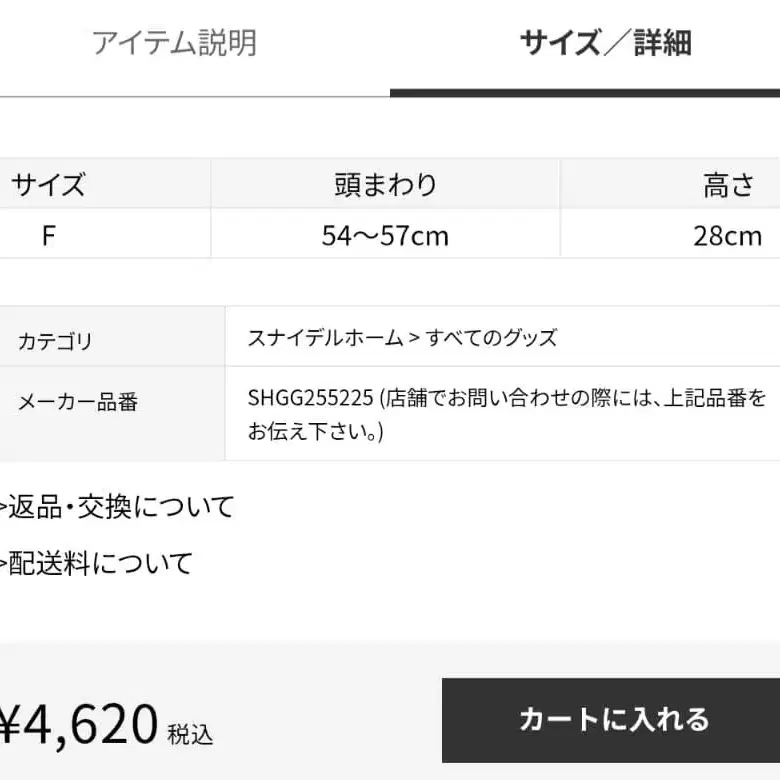
Task: Click the カテゴリ row label
Action: pos(55,341)
